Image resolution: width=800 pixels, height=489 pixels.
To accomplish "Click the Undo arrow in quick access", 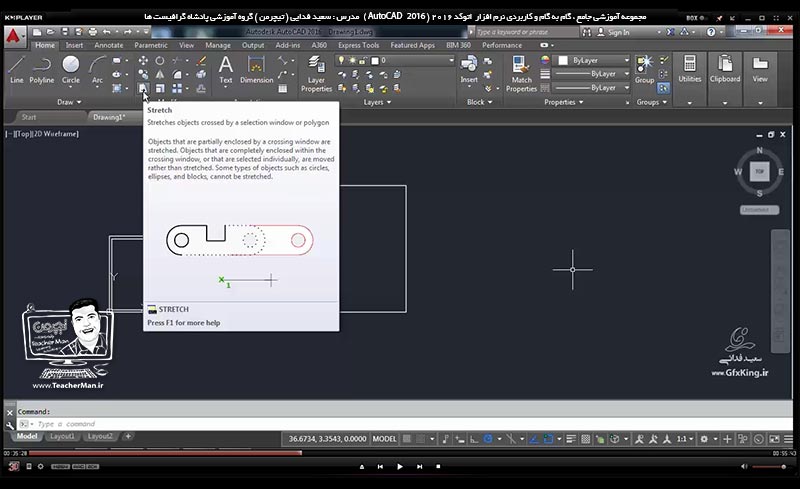I will point(106,32).
